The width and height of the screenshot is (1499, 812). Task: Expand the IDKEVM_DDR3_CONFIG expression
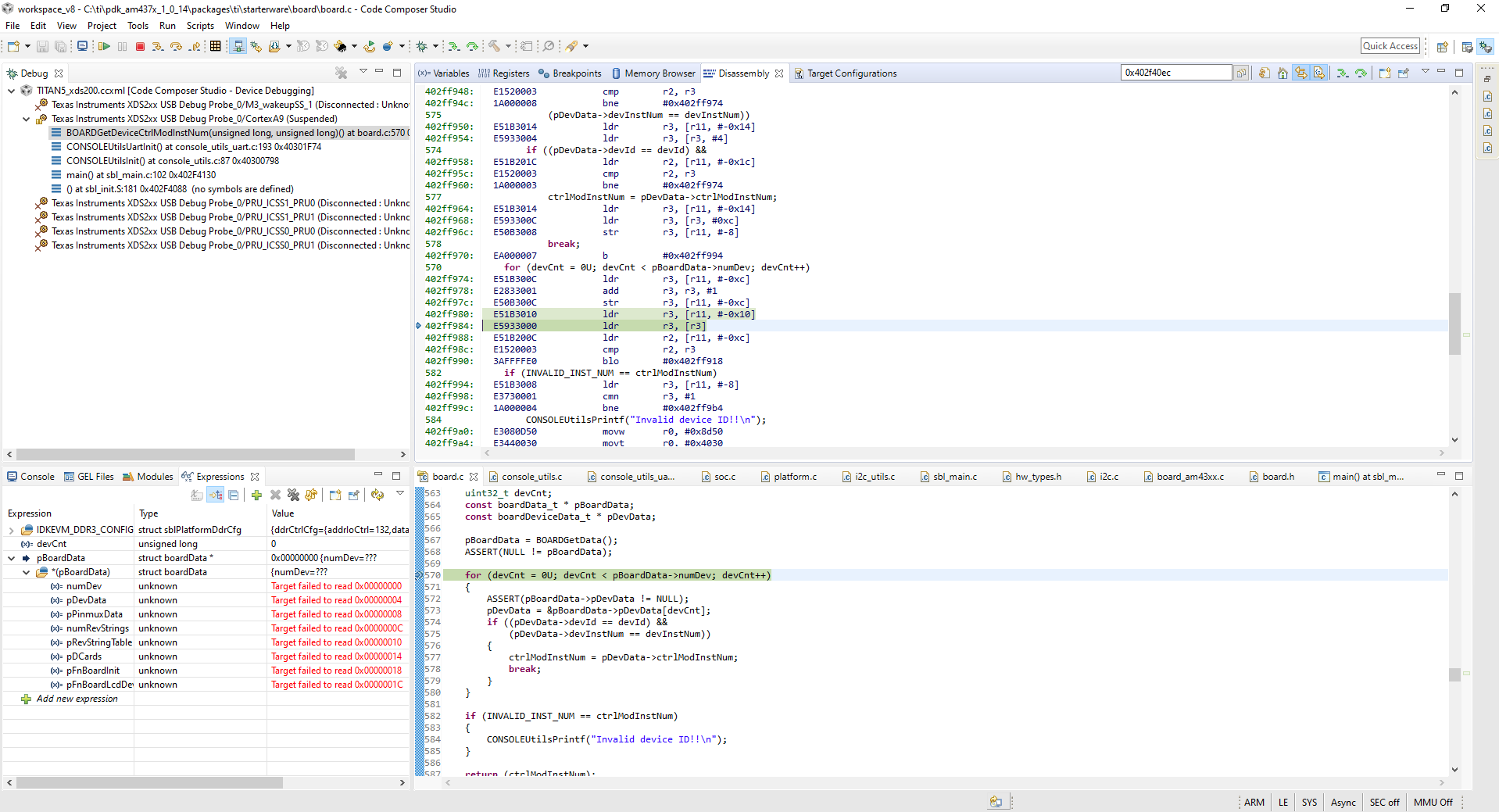(x=12, y=530)
